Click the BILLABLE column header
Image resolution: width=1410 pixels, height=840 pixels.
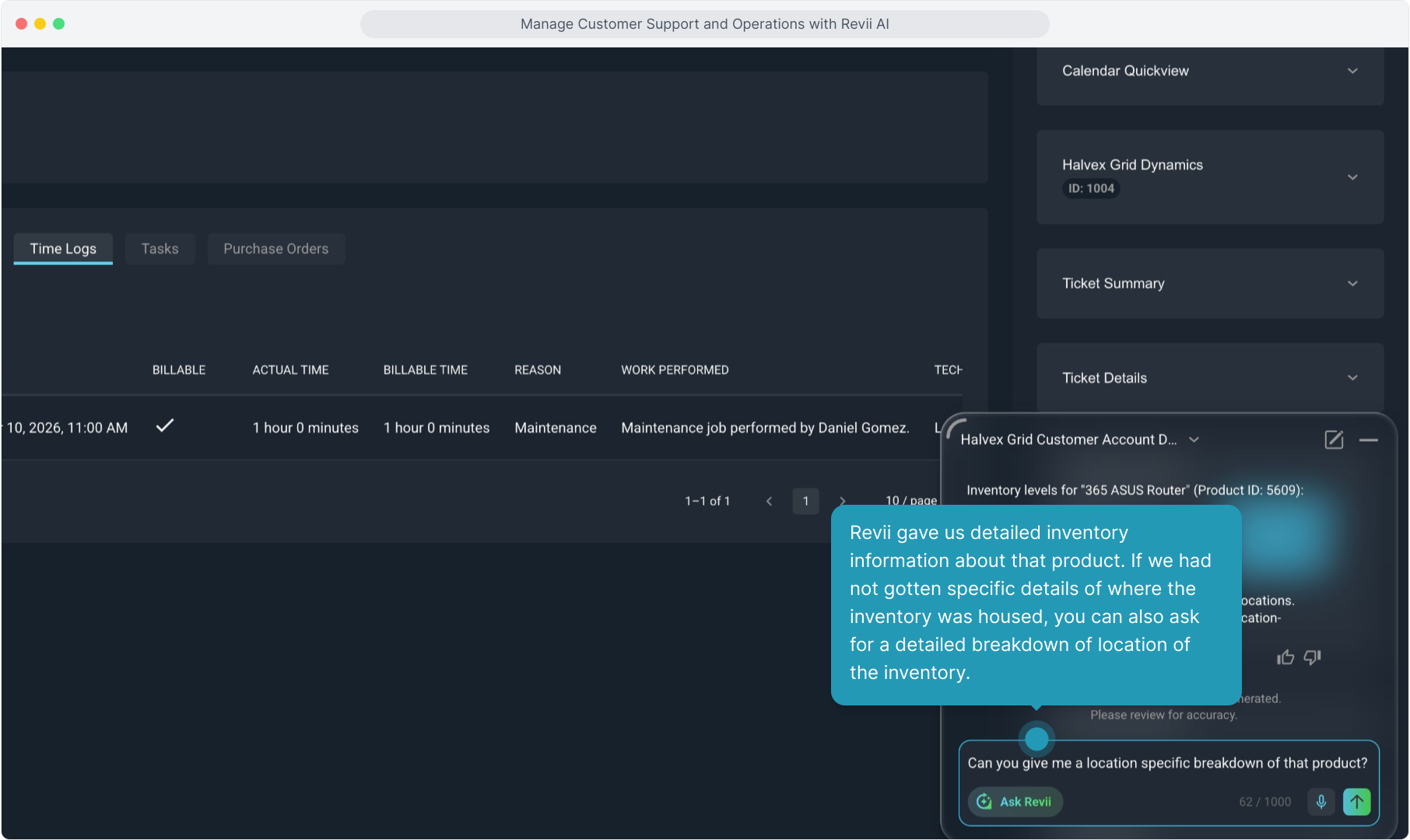(x=179, y=370)
